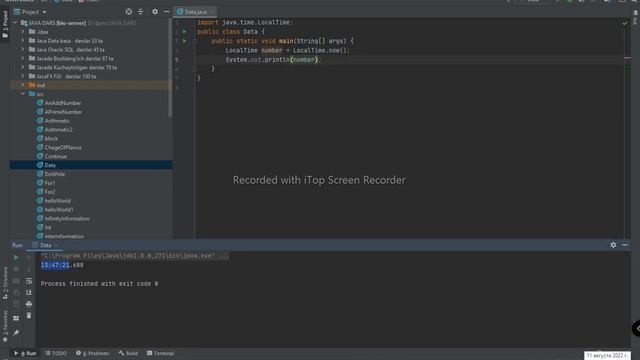Click the date tooltip at bottom right
The width and height of the screenshot is (640, 360).
tap(607, 356)
